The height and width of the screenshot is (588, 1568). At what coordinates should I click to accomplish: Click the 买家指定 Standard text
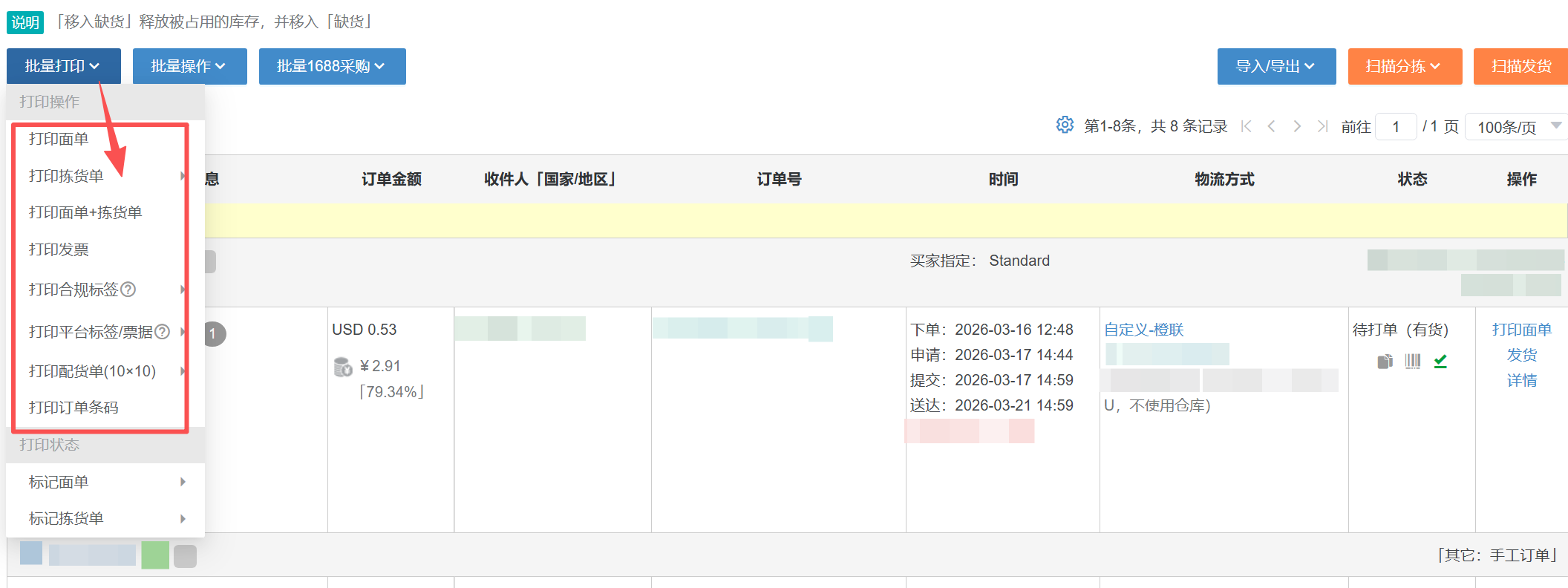click(x=980, y=261)
